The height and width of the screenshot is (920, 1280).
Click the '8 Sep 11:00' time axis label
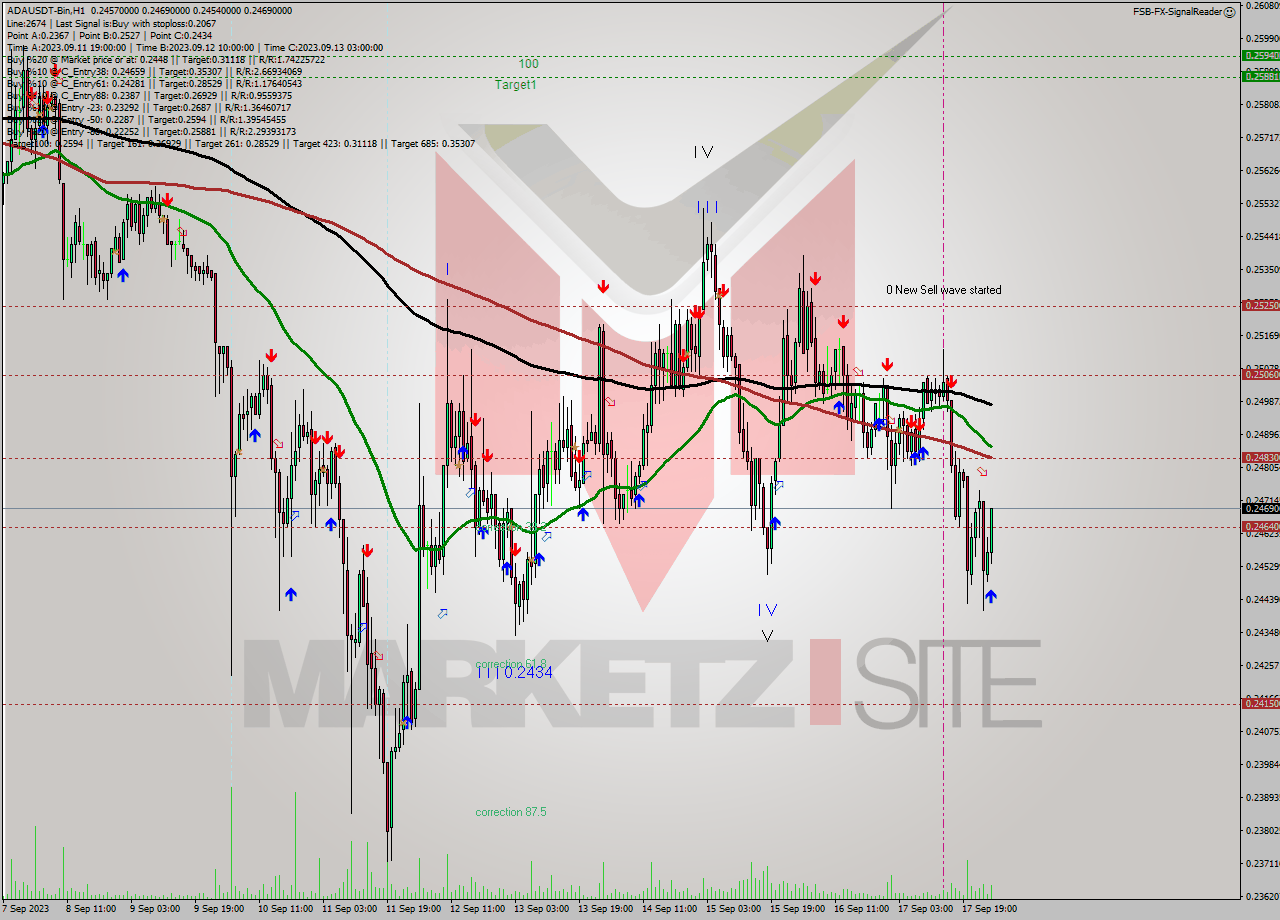pos(89,909)
